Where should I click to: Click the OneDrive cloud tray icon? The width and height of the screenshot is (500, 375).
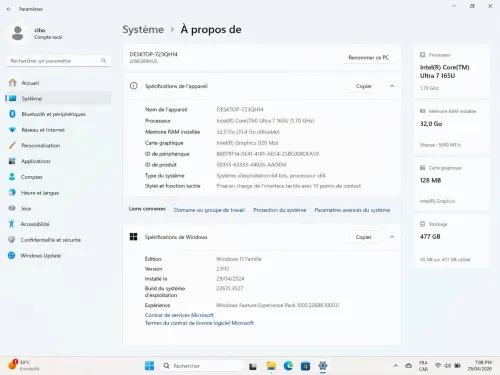tap(409, 366)
